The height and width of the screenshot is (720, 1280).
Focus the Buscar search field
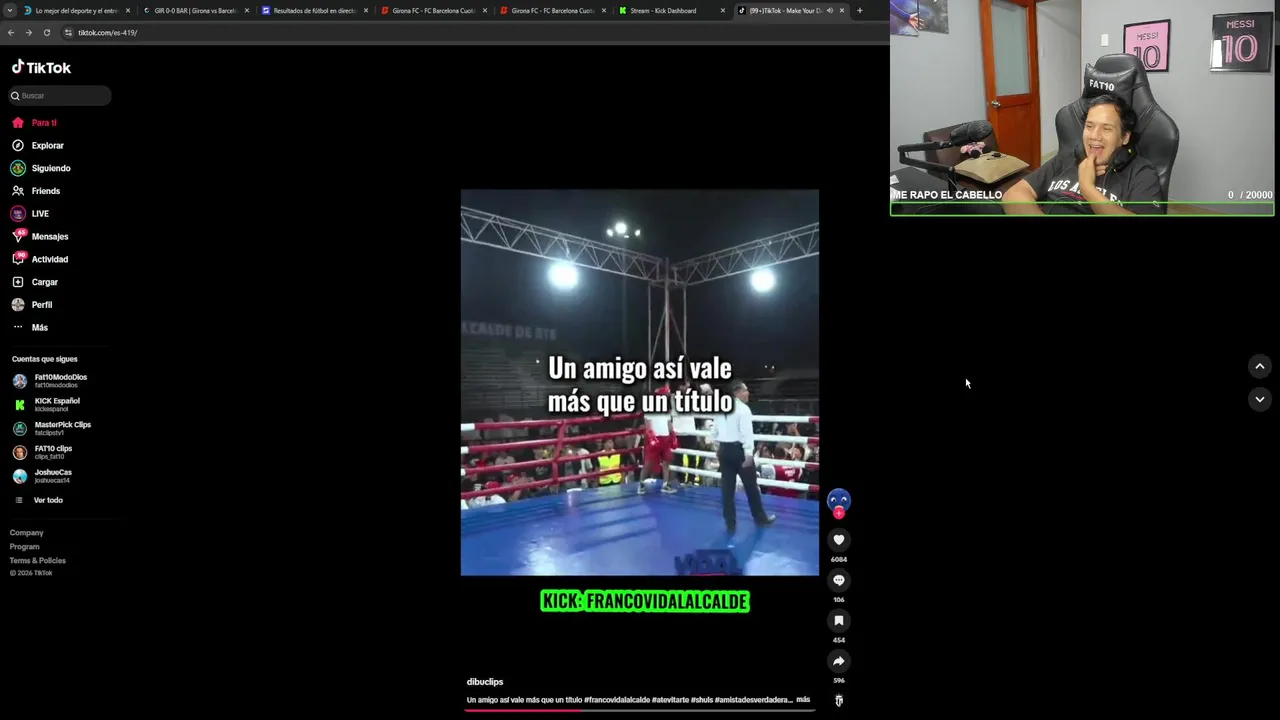coord(60,96)
